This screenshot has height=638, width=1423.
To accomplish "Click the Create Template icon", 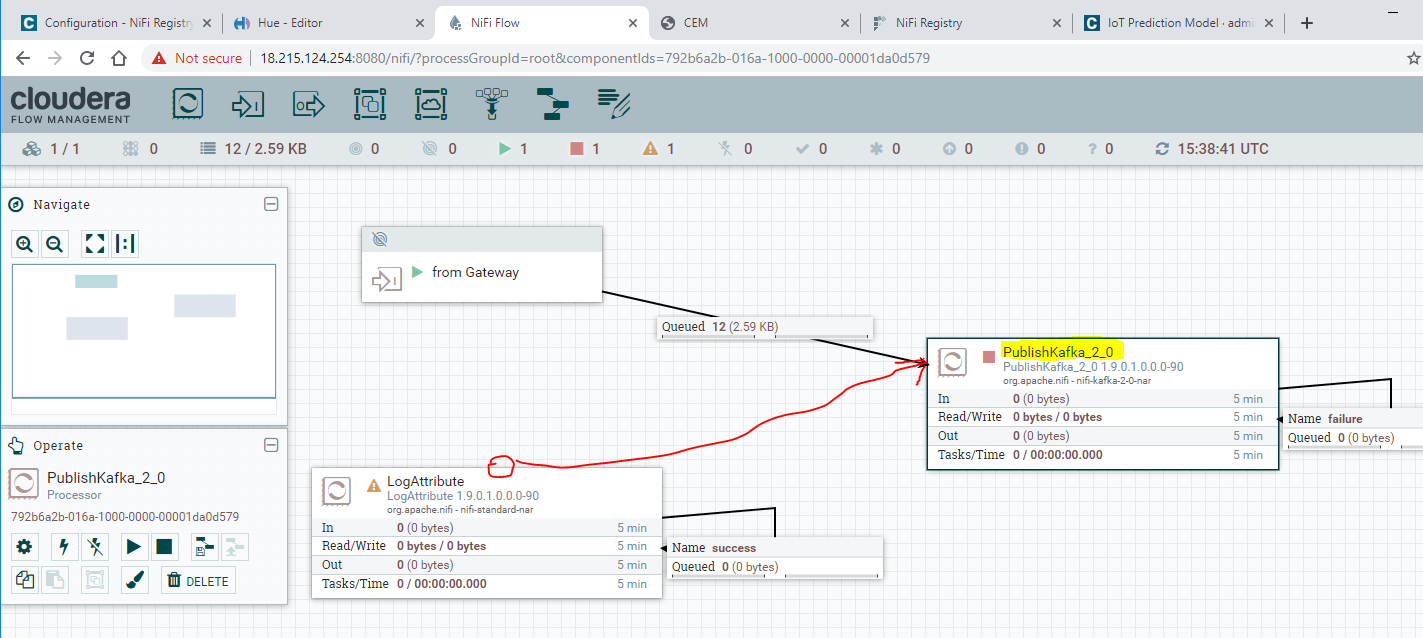I will pyautogui.click(x=204, y=547).
